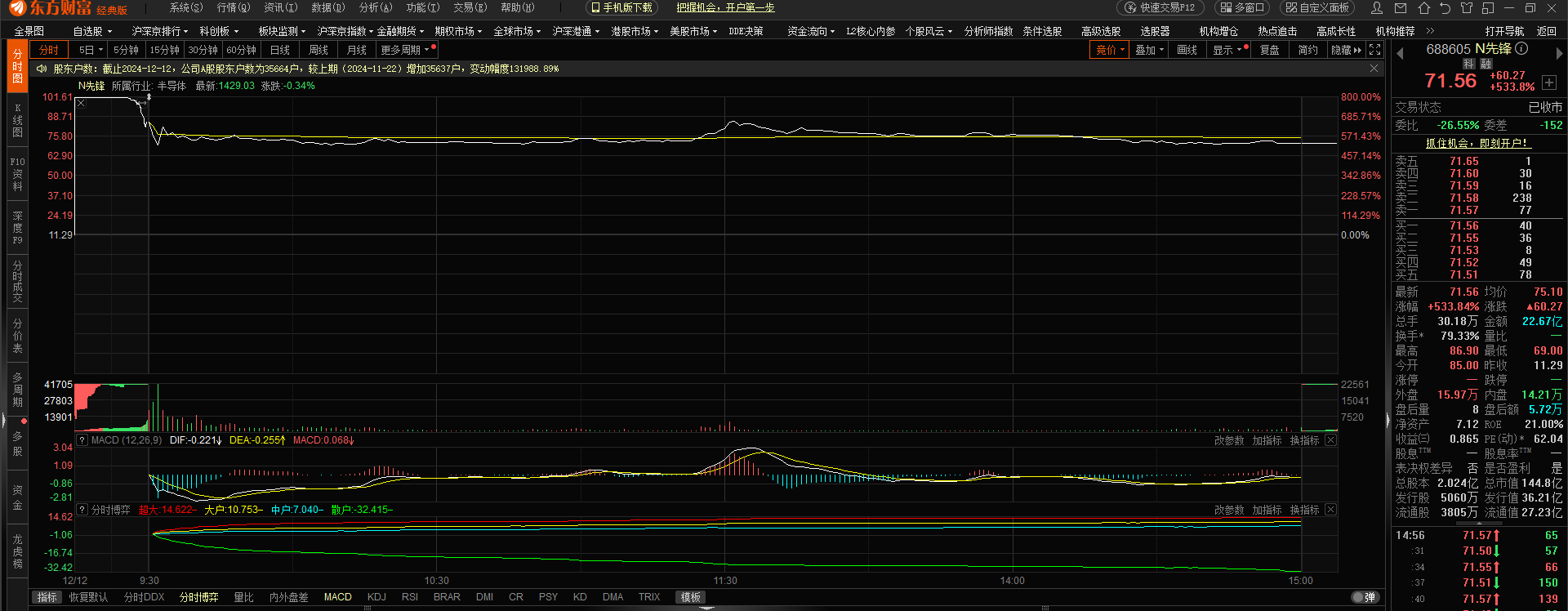This screenshot has width=1568, height=611.
Task: Follow the 抓住机会, 即刻开户 link
Action: pos(1476,143)
